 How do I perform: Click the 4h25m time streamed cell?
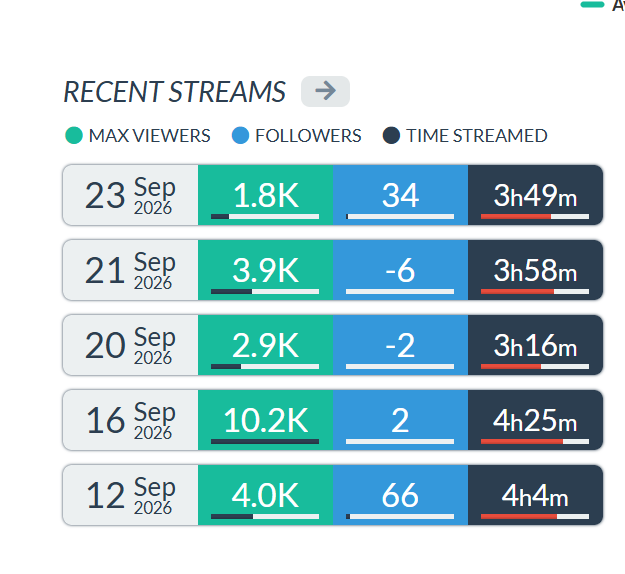(535, 420)
